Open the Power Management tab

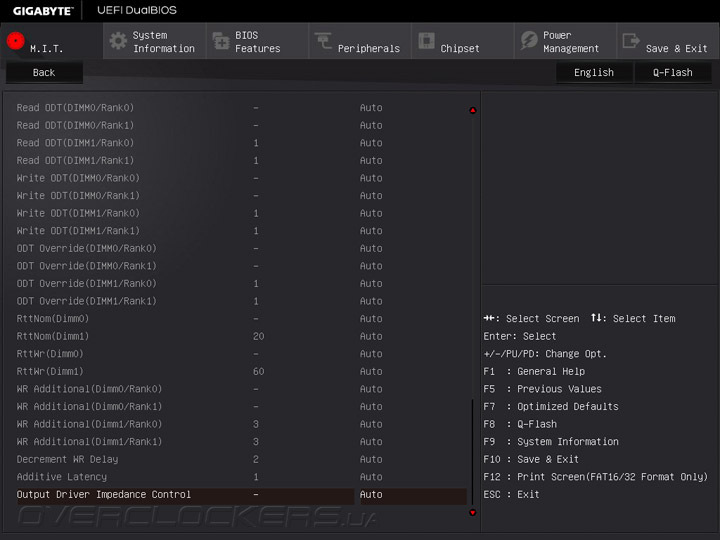tap(570, 42)
